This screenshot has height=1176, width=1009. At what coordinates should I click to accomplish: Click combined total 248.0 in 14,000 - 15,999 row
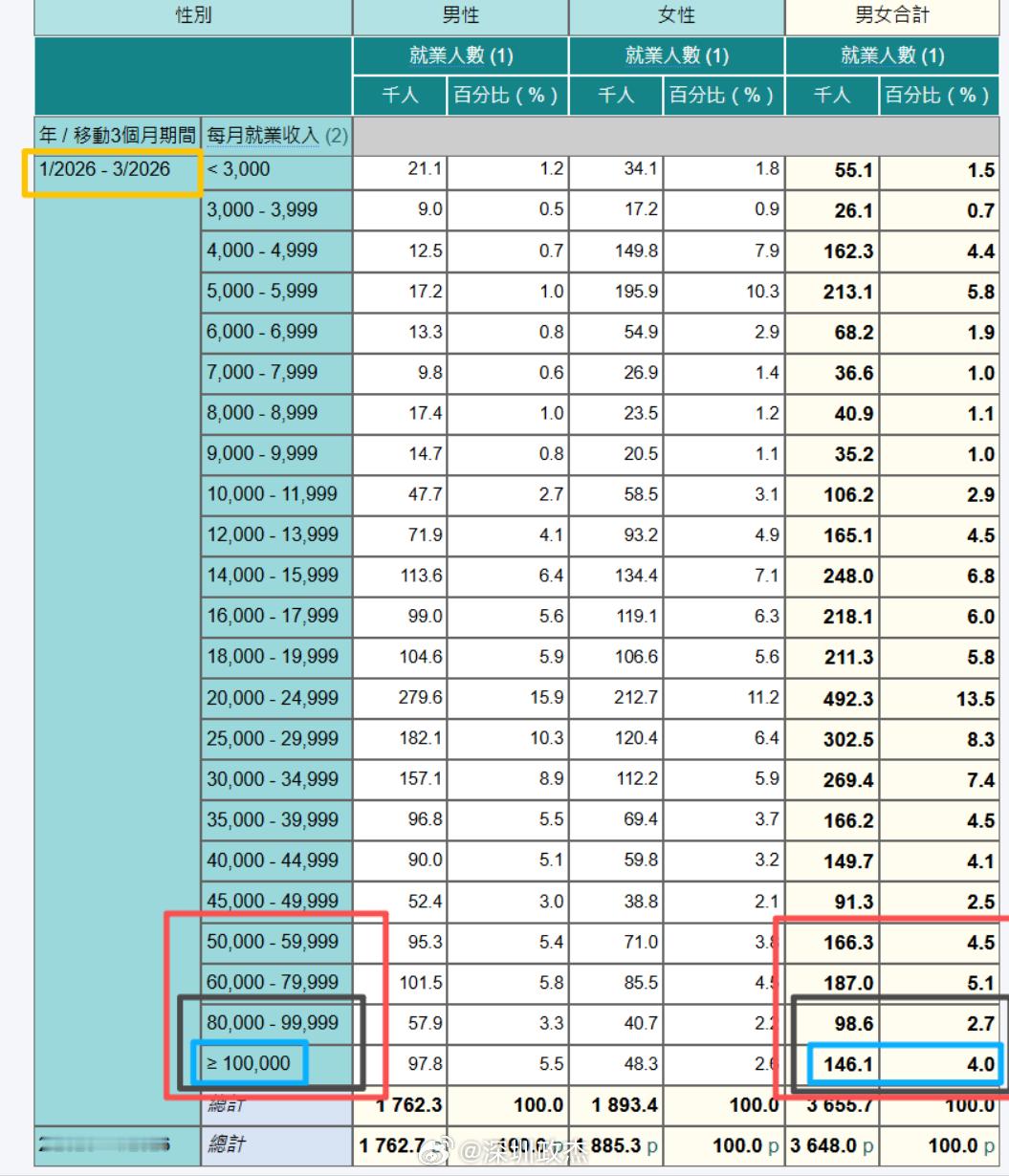[847, 577]
